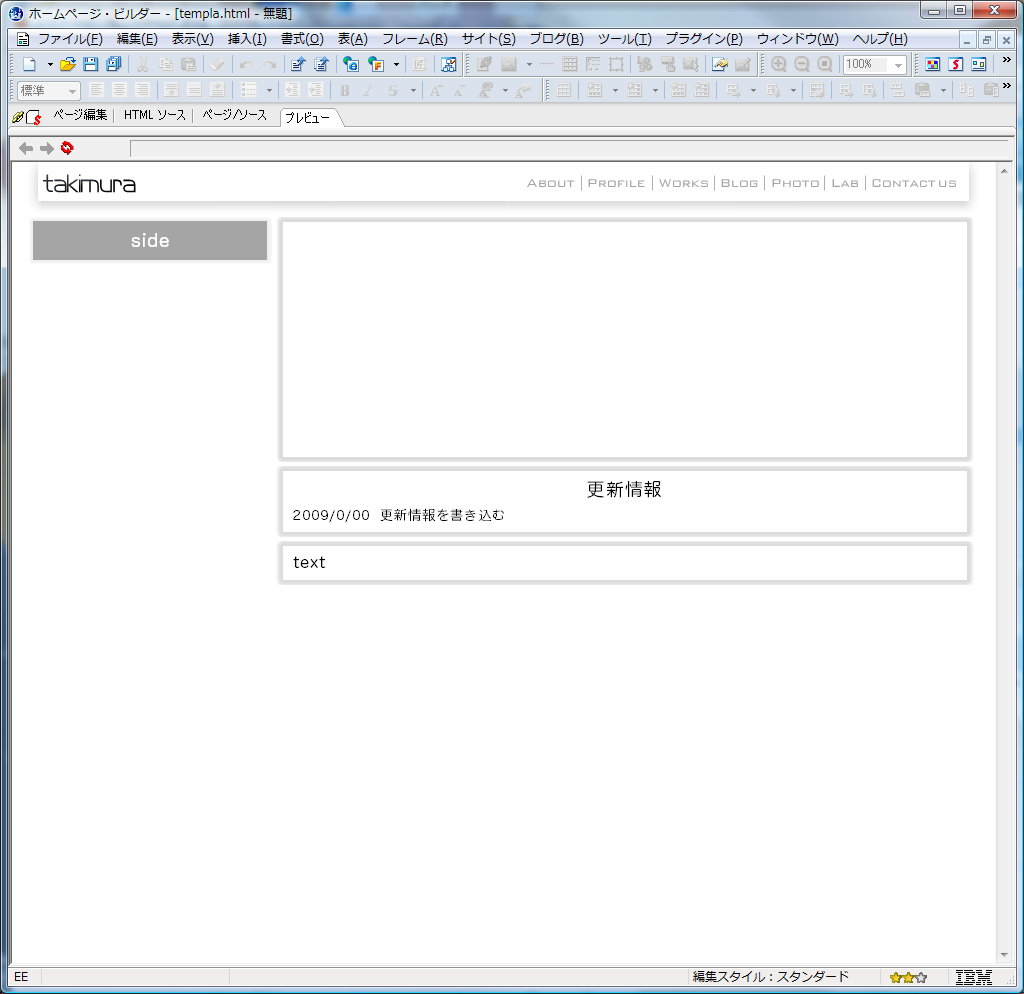
Task: Click the Redo arrow icon
Action: click(x=269, y=64)
